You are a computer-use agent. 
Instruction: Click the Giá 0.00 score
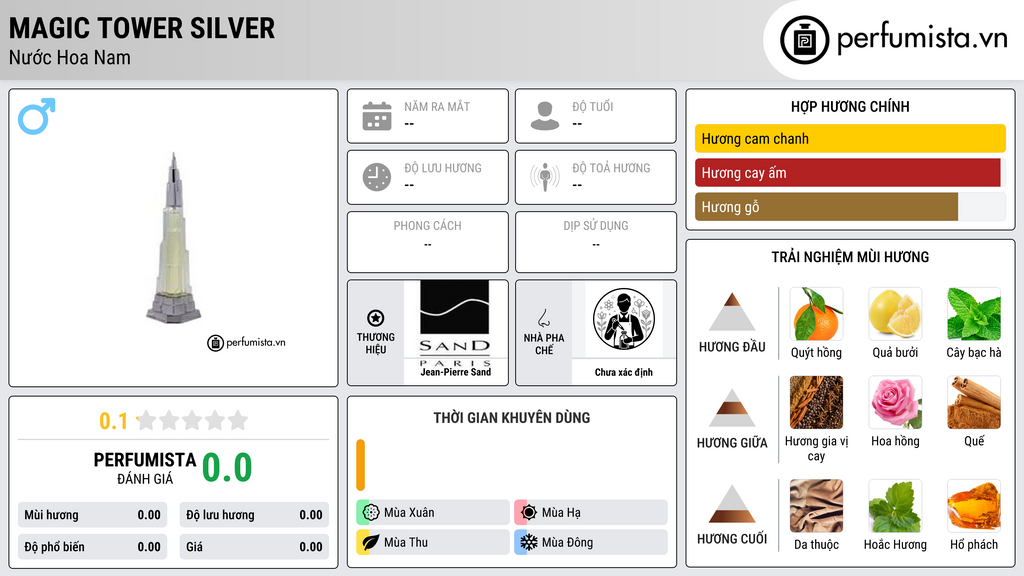pyautogui.click(x=254, y=547)
